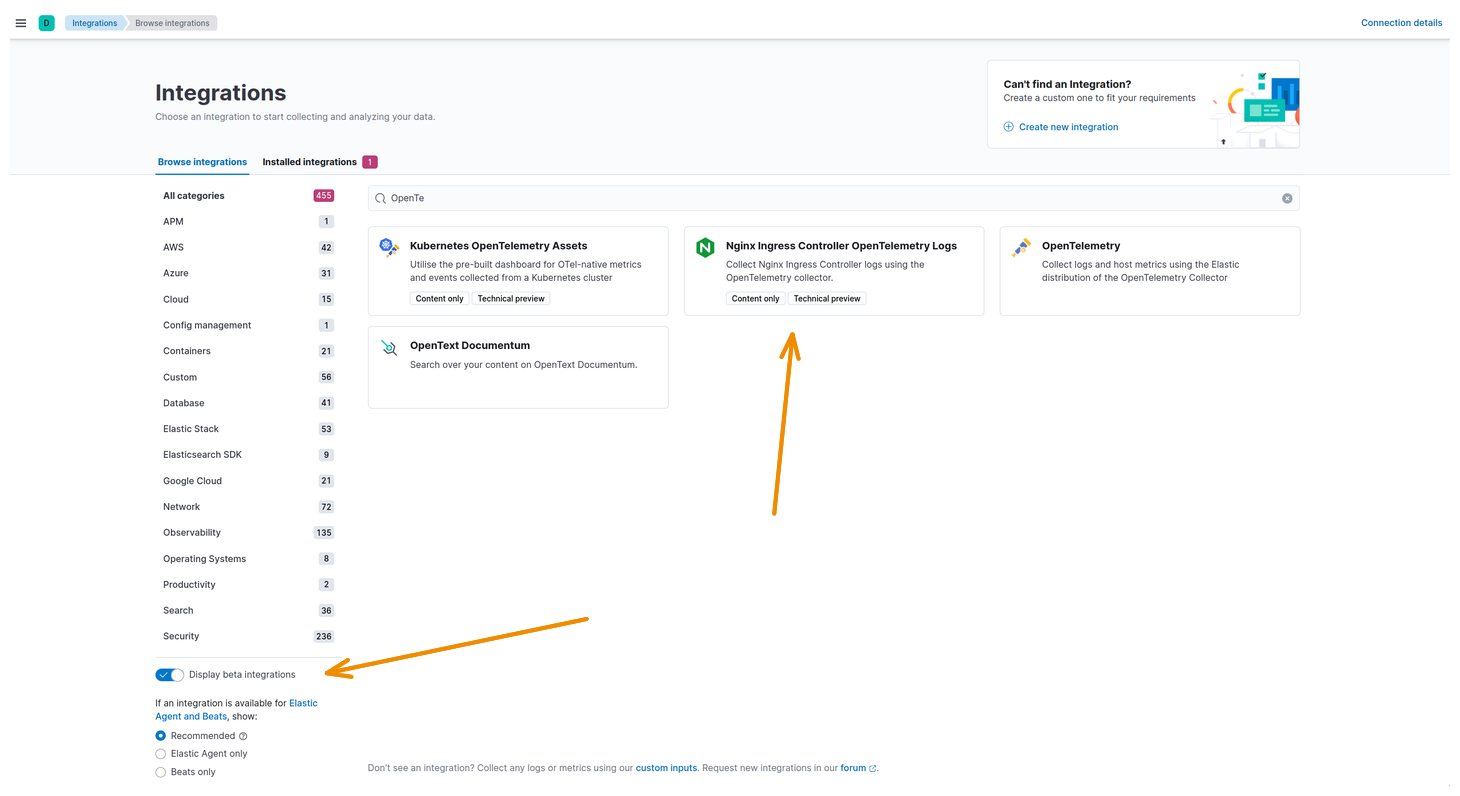1460x796 pixels.
Task: Open Nginx Ingress Controller OpenTelemetry Logs title
Action: click(x=841, y=246)
